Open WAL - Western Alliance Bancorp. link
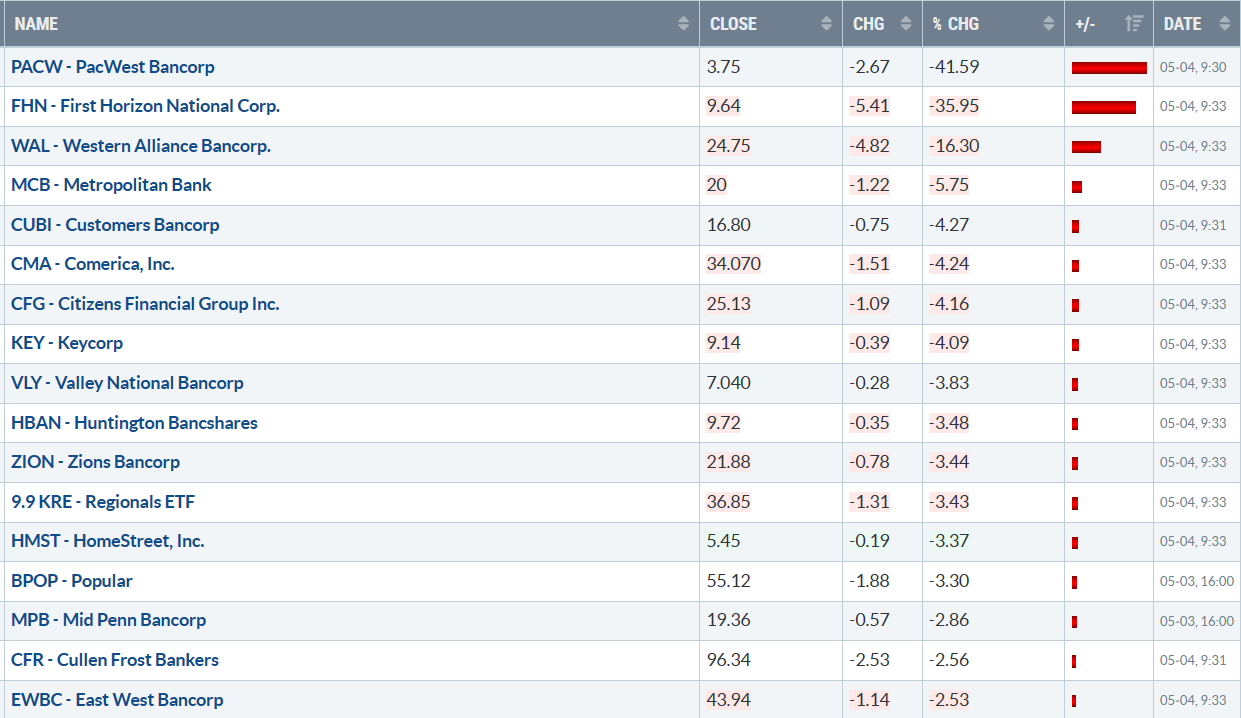This screenshot has height=718, width=1241. (x=141, y=146)
